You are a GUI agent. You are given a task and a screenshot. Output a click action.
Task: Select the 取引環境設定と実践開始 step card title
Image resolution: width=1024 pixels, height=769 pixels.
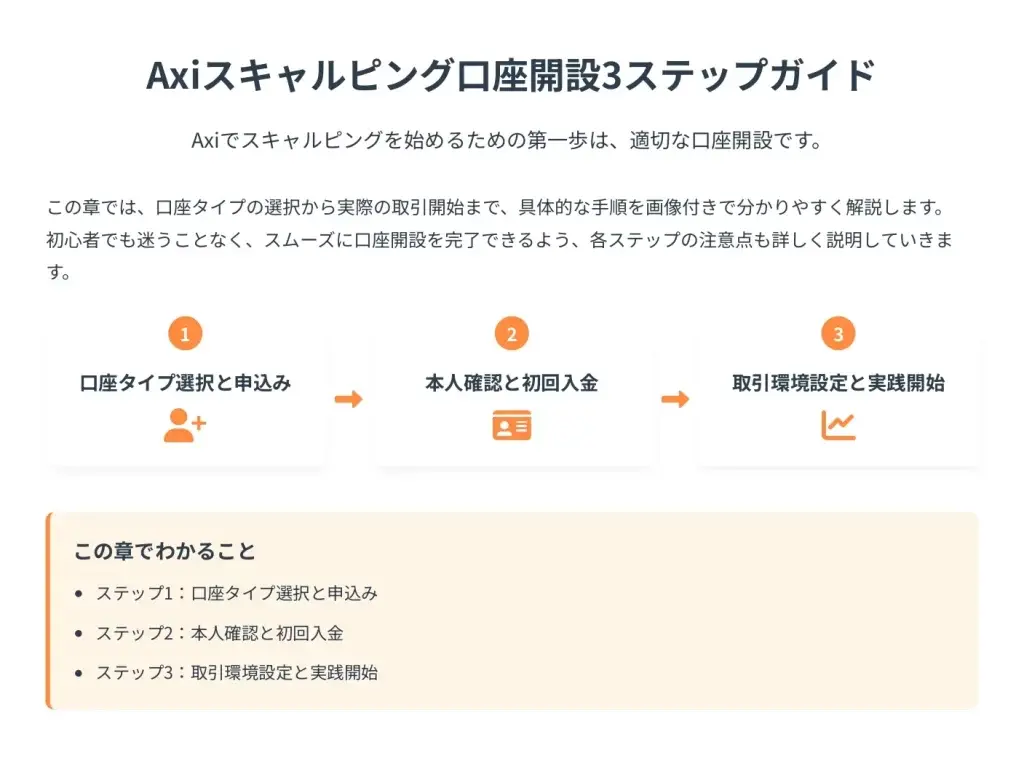[x=838, y=382]
